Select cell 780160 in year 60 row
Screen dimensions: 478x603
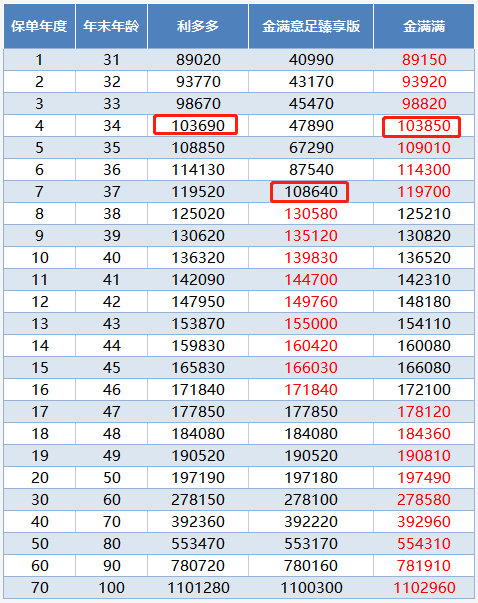pyautogui.click(x=311, y=566)
